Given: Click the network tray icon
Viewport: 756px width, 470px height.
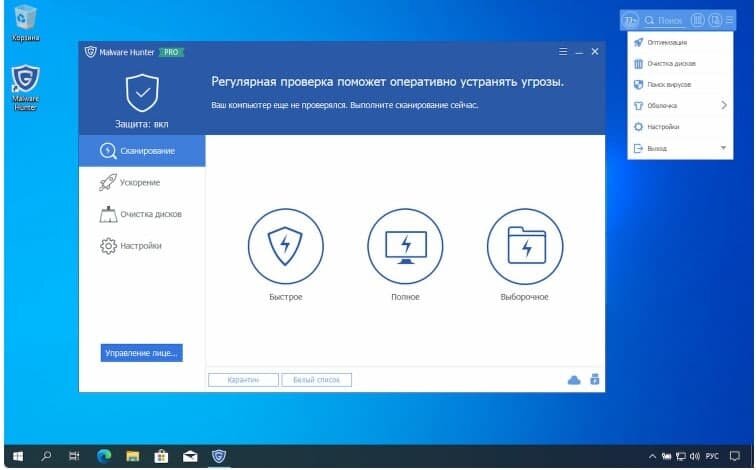Looking at the screenshot, I should pyautogui.click(x=680, y=456).
